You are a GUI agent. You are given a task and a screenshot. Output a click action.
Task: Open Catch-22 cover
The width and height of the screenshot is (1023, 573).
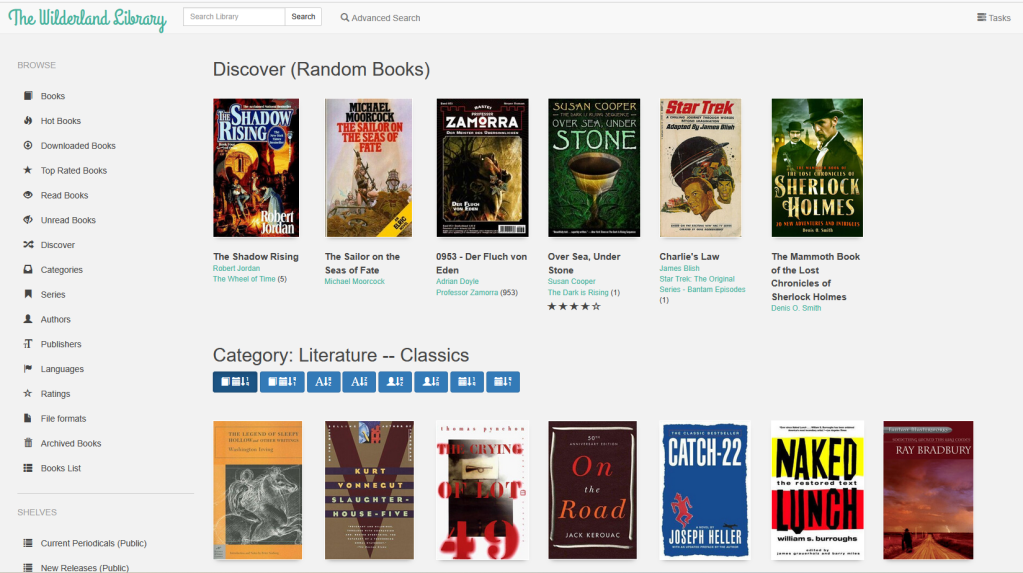point(705,490)
